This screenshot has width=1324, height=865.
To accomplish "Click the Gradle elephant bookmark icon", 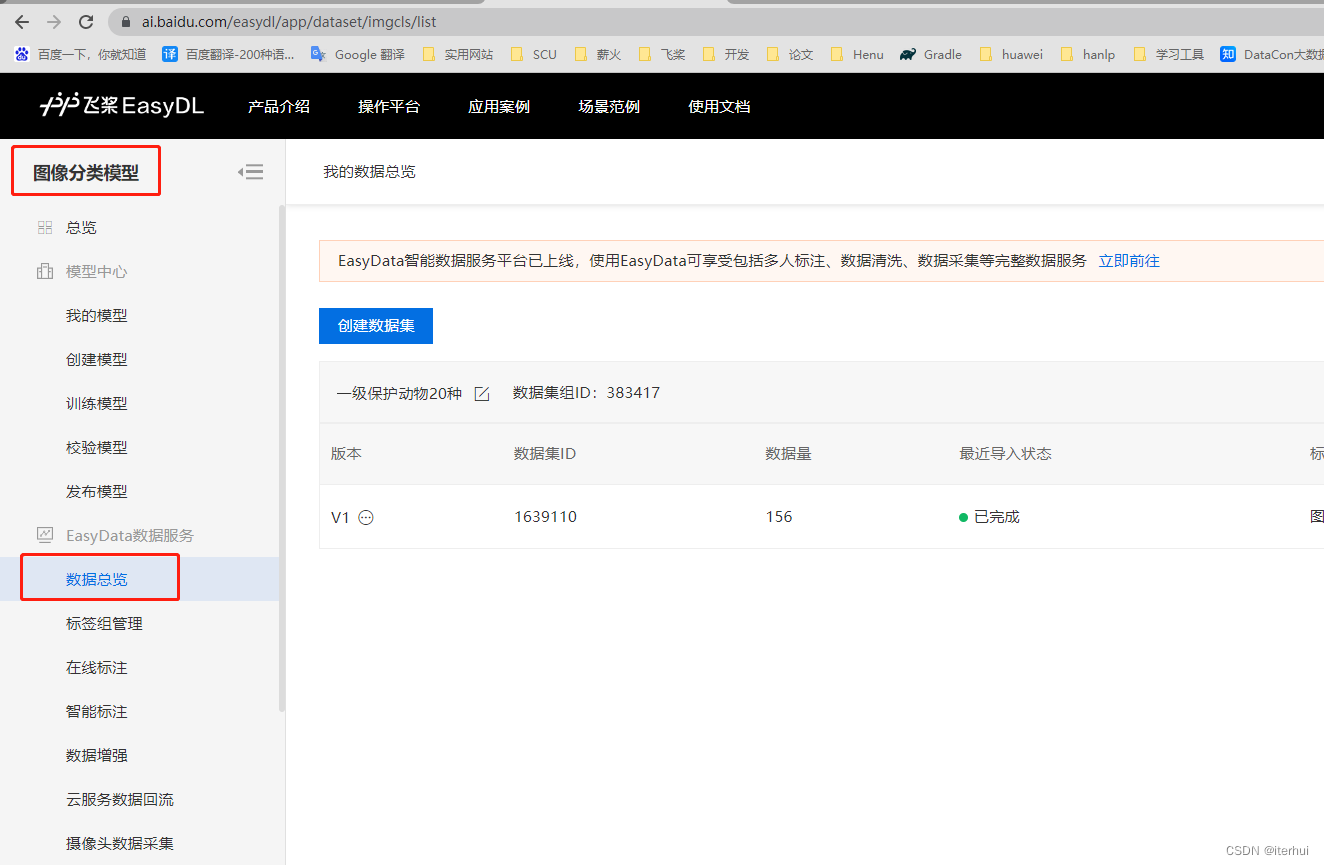I will (x=907, y=54).
